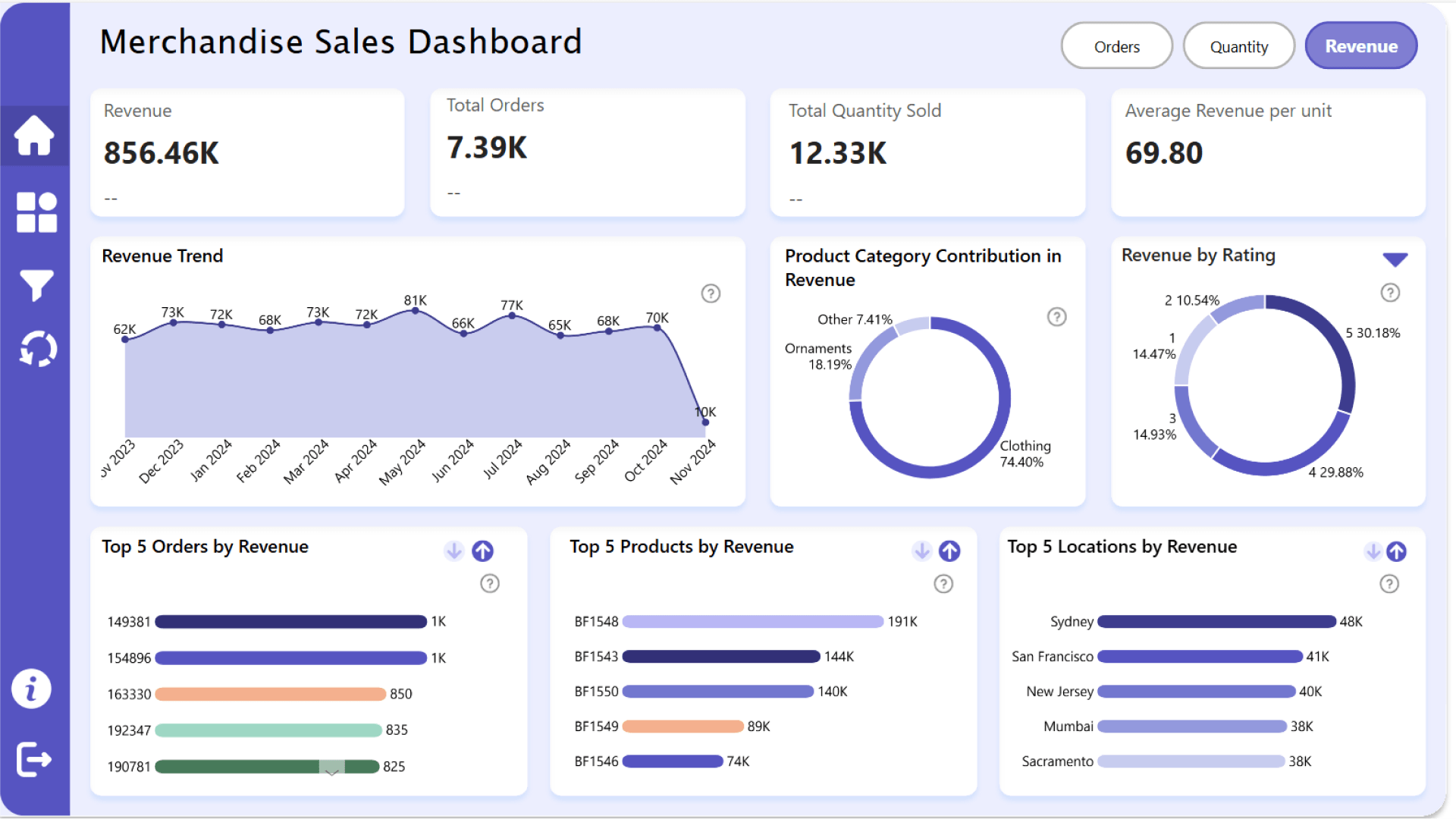This screenshot has width=1456, height=819.
Task: Sort Top 5 Products with up arrow
Action: click(949, 551)
